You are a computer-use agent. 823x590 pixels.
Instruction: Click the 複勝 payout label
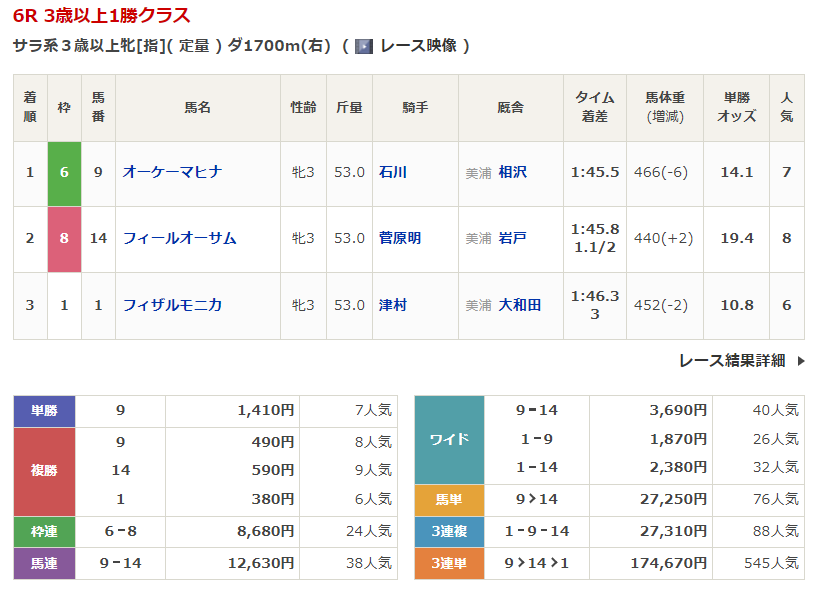pyautogui.click(x=44, y=471)
